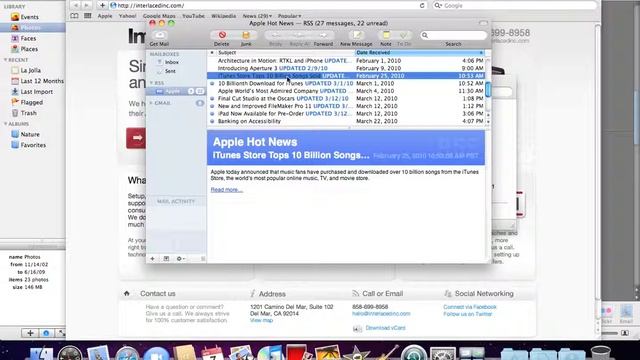
Task: Click the 'View map' link on webpage
Action: pyautogui.click(x=261, y=320)
